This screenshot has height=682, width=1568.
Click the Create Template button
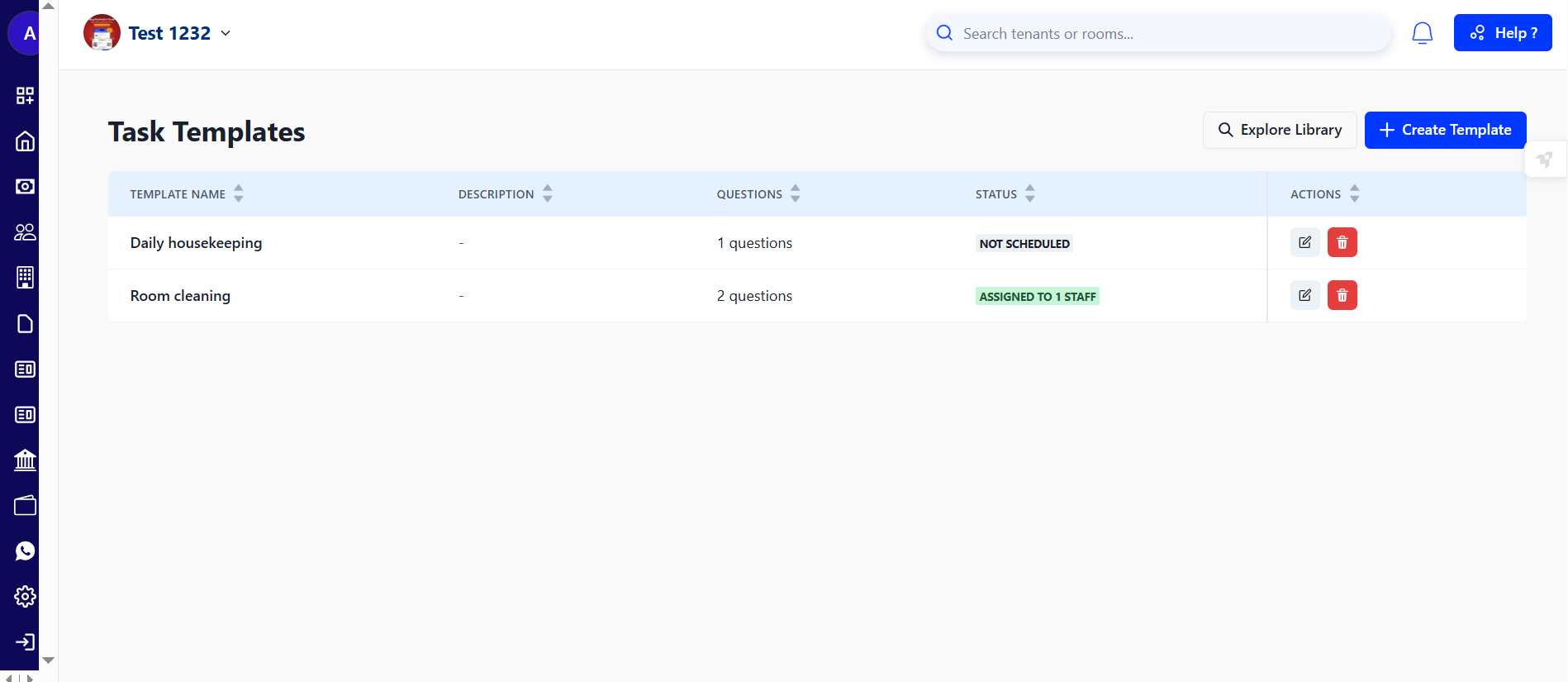1444,131
